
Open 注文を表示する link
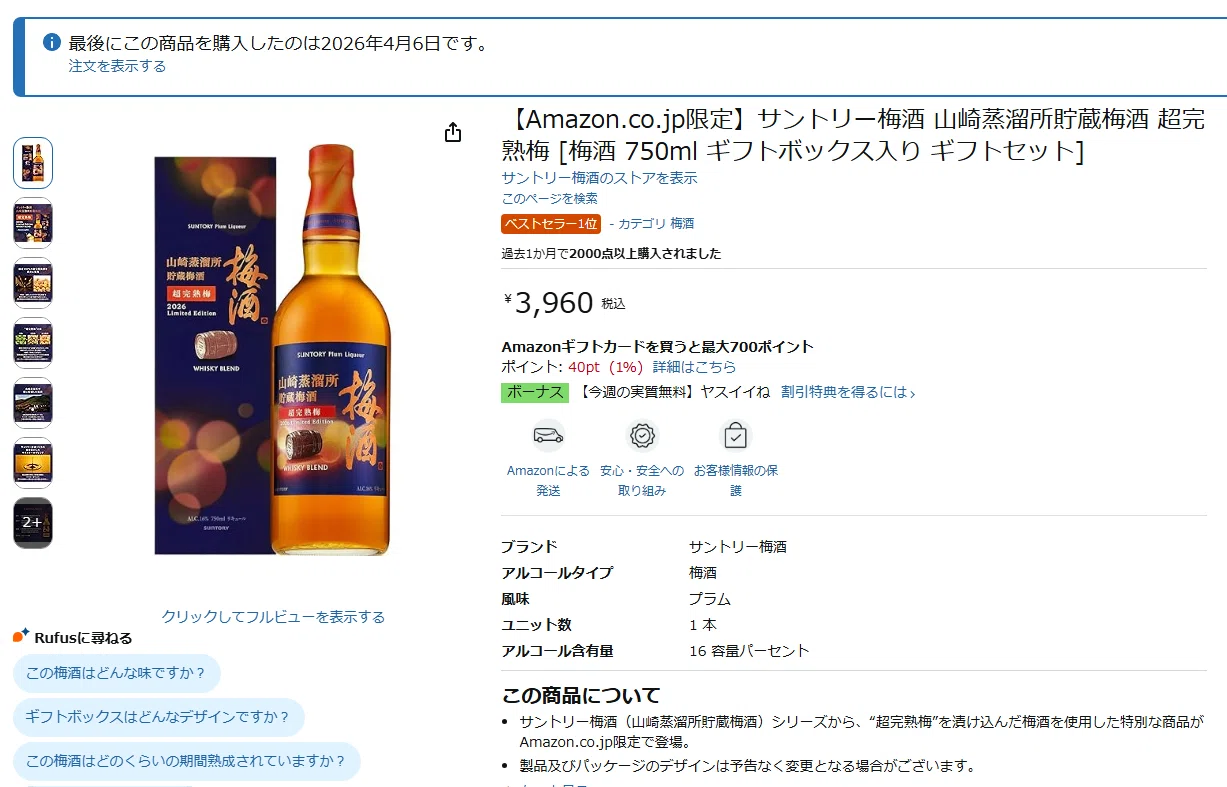click(117, 66)
